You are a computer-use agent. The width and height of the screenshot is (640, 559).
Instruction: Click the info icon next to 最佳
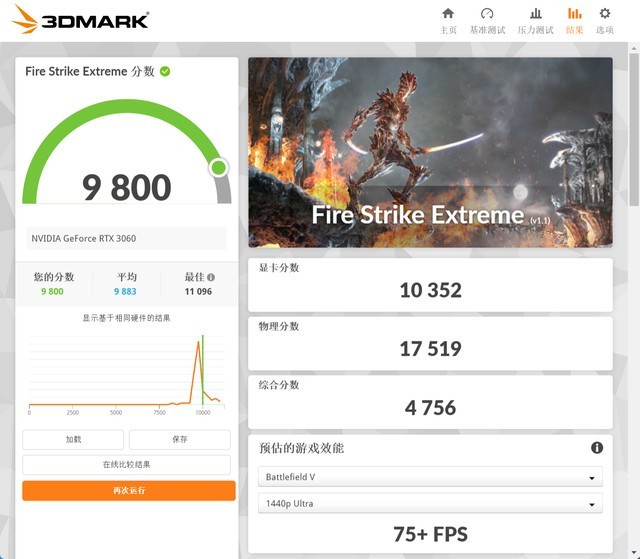click(x=211, y=277)
